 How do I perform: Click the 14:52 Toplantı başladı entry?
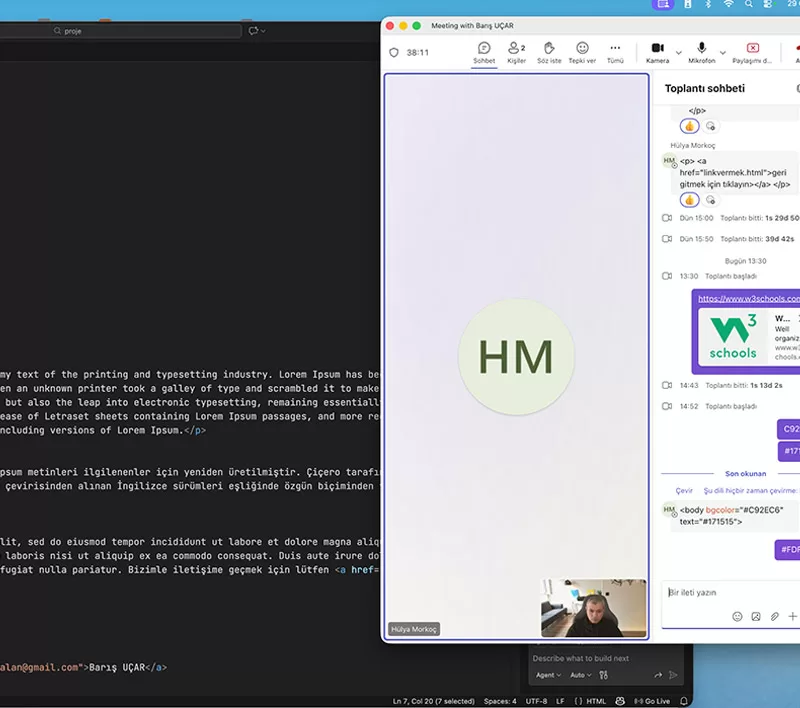coord(709,407)
